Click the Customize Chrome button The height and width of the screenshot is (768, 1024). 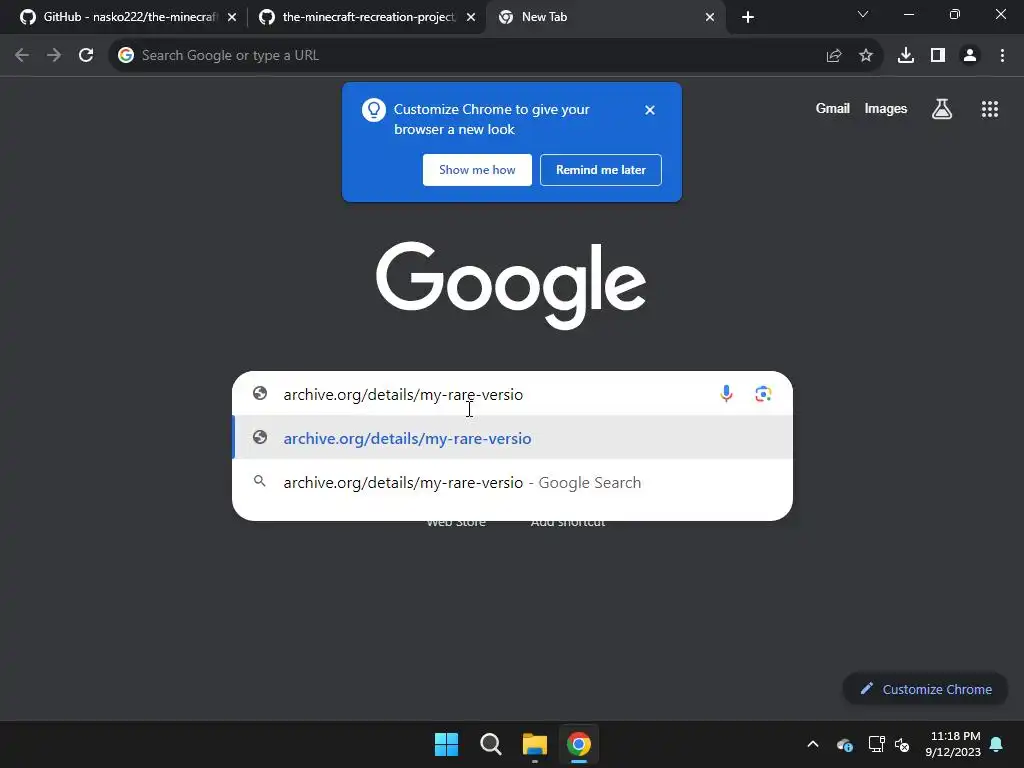click(x=925, y=690)
